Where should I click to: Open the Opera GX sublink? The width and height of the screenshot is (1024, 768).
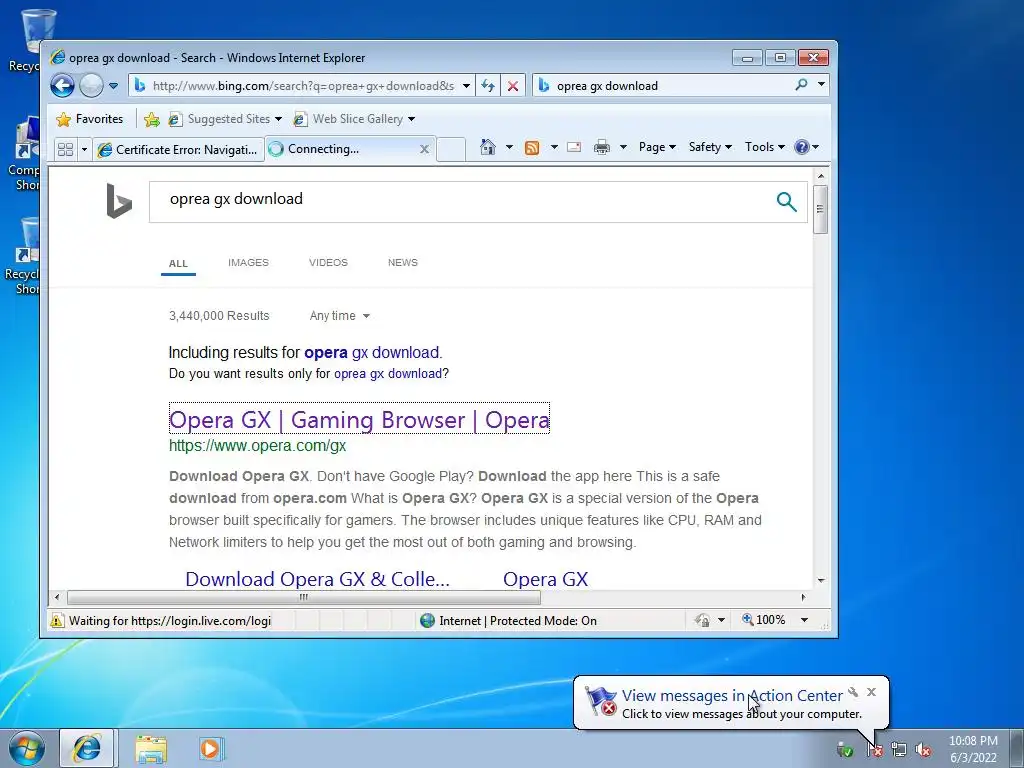[x=545, y=579]
